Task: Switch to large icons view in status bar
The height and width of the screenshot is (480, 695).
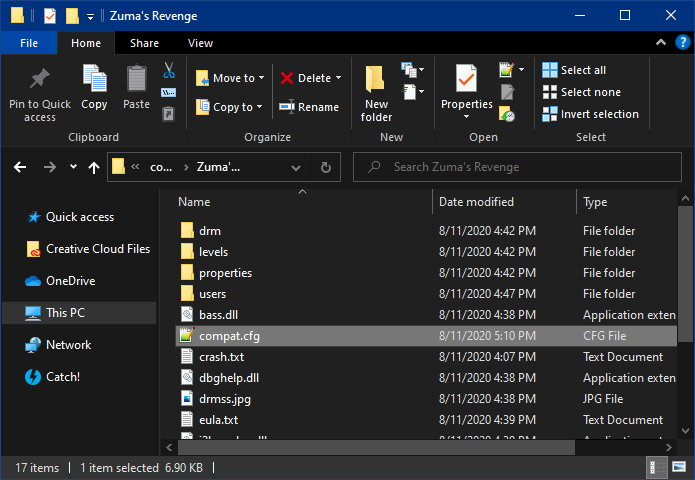Action: tap(679, 467)
